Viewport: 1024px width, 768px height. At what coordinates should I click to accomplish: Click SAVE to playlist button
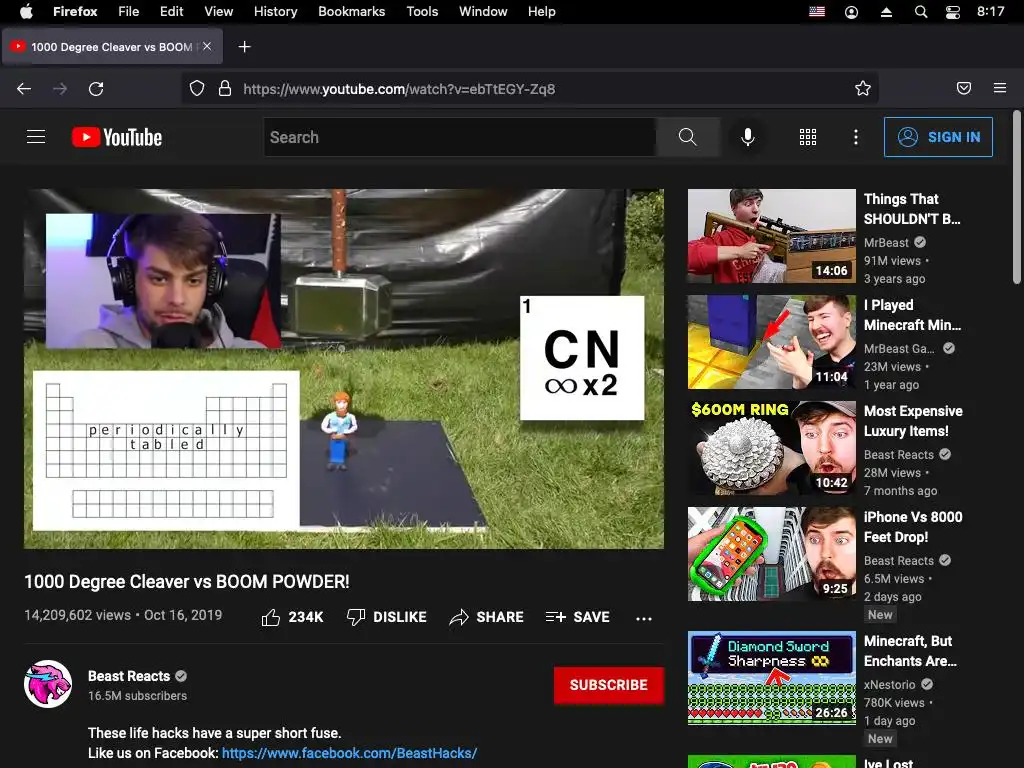[x=577, y=617]
